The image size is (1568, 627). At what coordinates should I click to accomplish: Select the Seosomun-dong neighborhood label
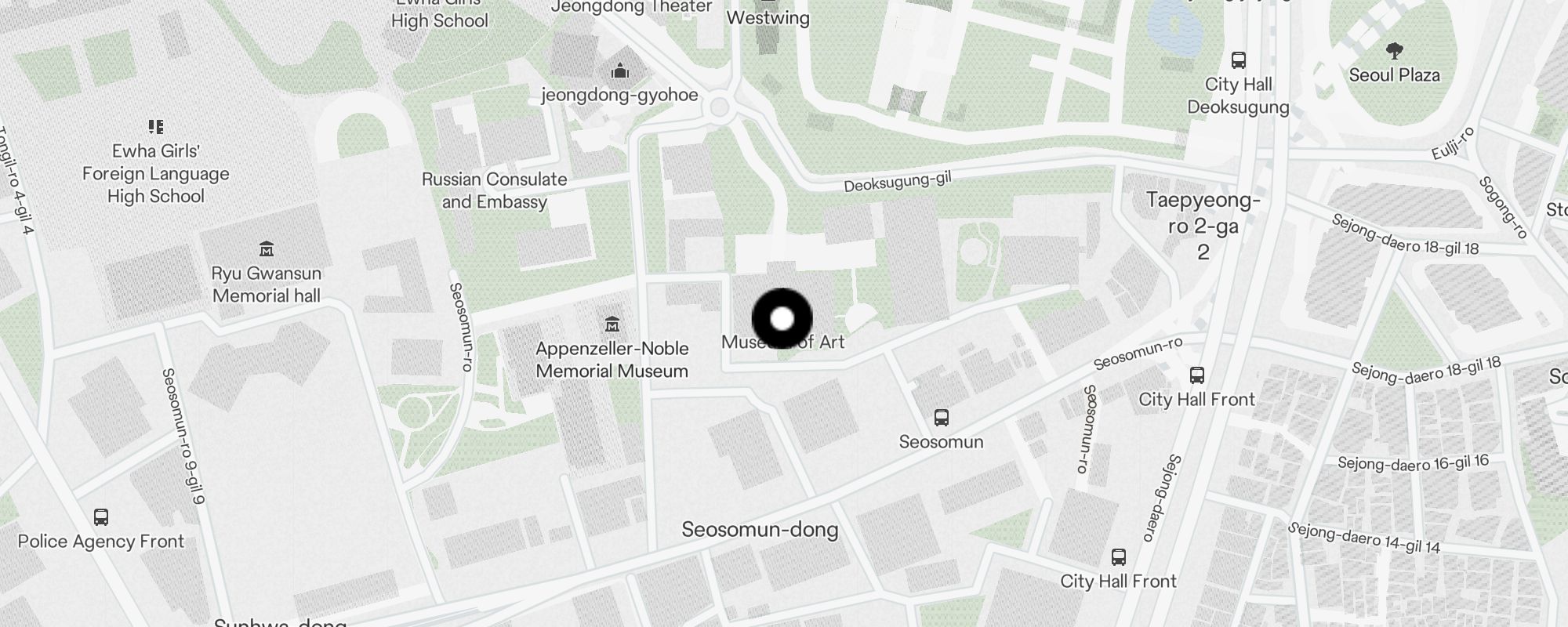click(760, 530)
